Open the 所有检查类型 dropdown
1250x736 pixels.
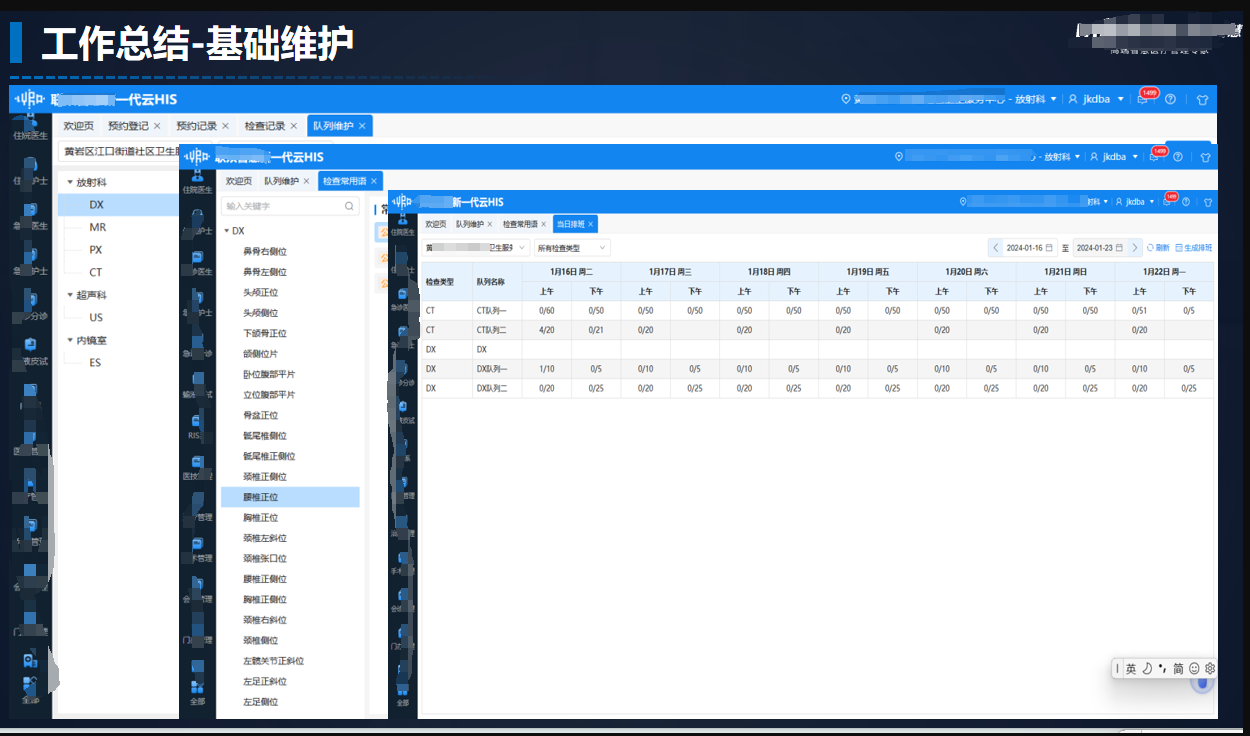click(571, 248)
